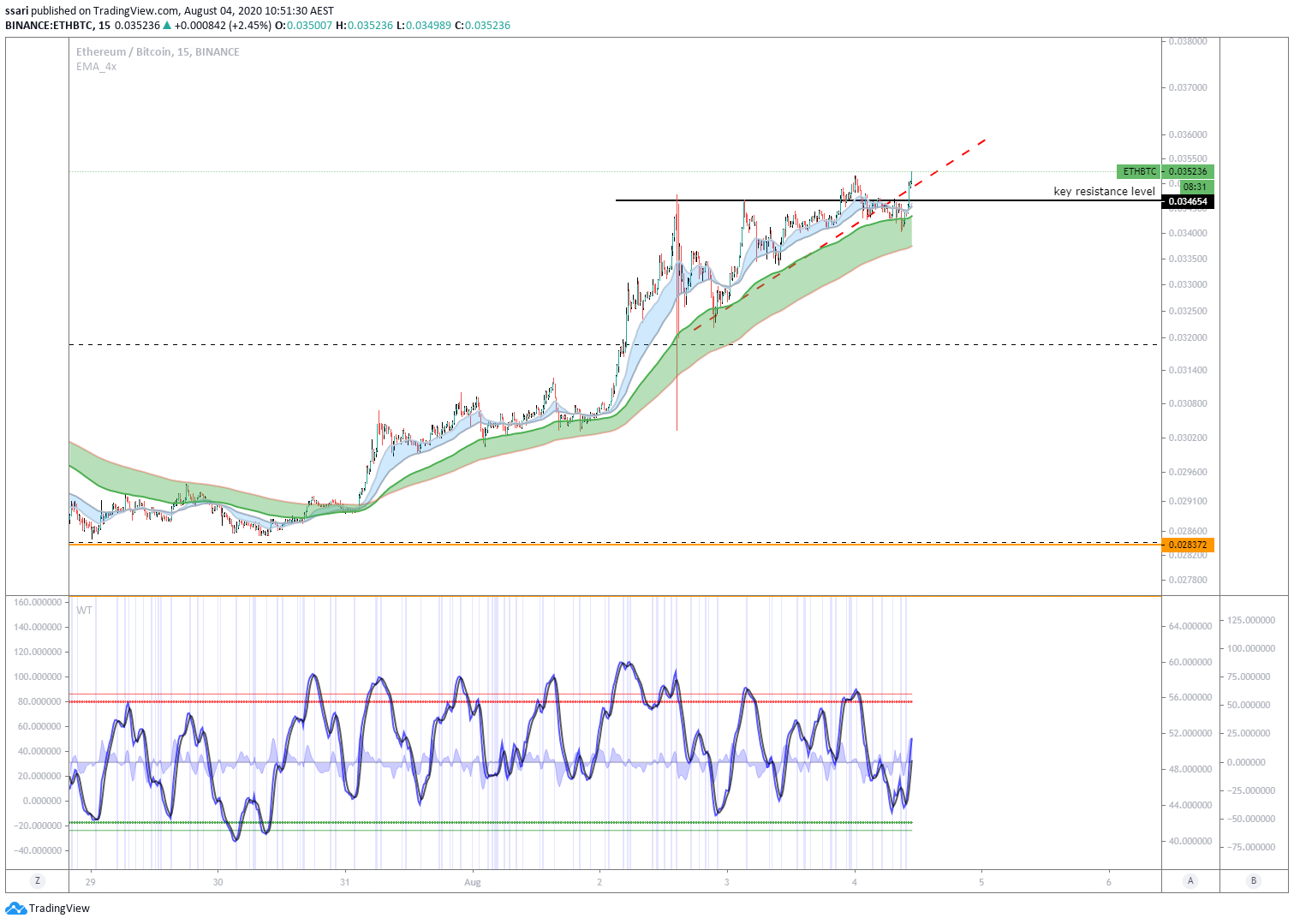
Task: Click the H:0.035236 high value
Action: pyautogui.click(x=364, y=26)
